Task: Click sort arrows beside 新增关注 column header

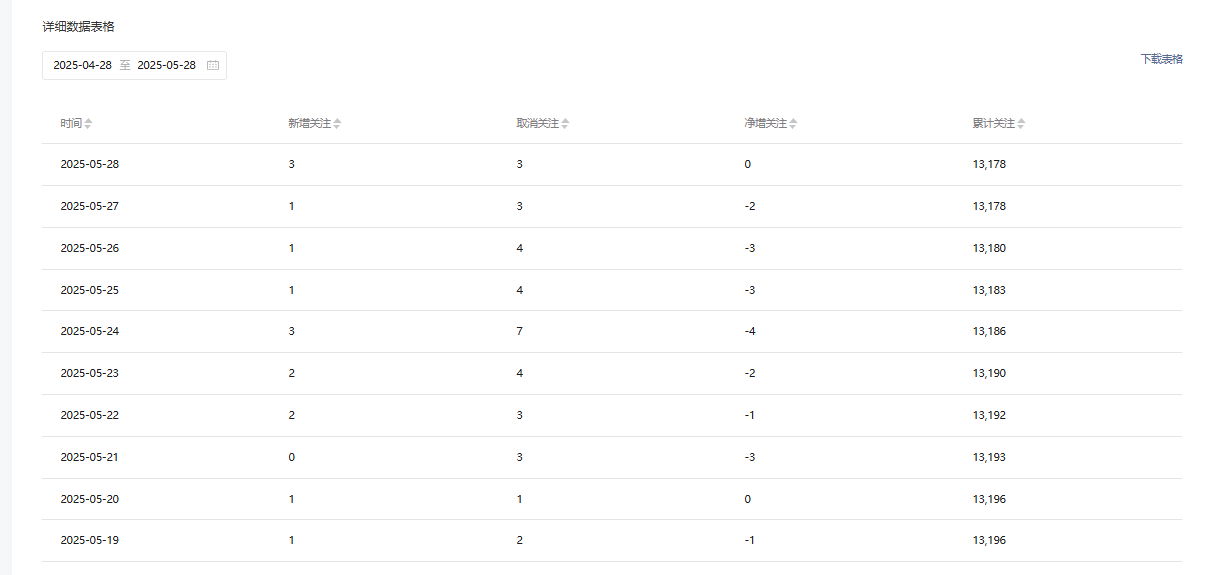Action: 337,124
